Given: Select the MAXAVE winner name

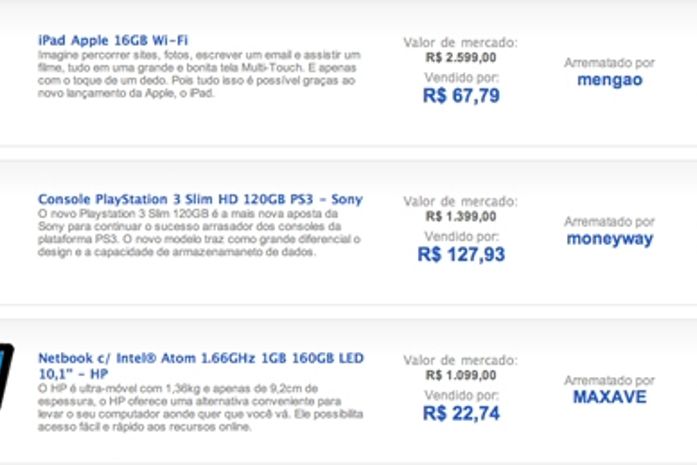Looking at the screenshot, I should coord(609,397).
